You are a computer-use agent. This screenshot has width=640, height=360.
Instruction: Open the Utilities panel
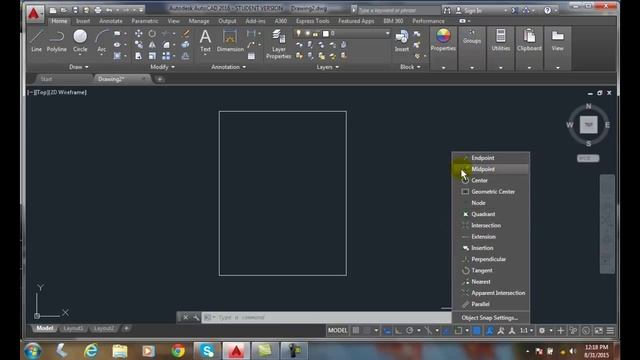500,40
